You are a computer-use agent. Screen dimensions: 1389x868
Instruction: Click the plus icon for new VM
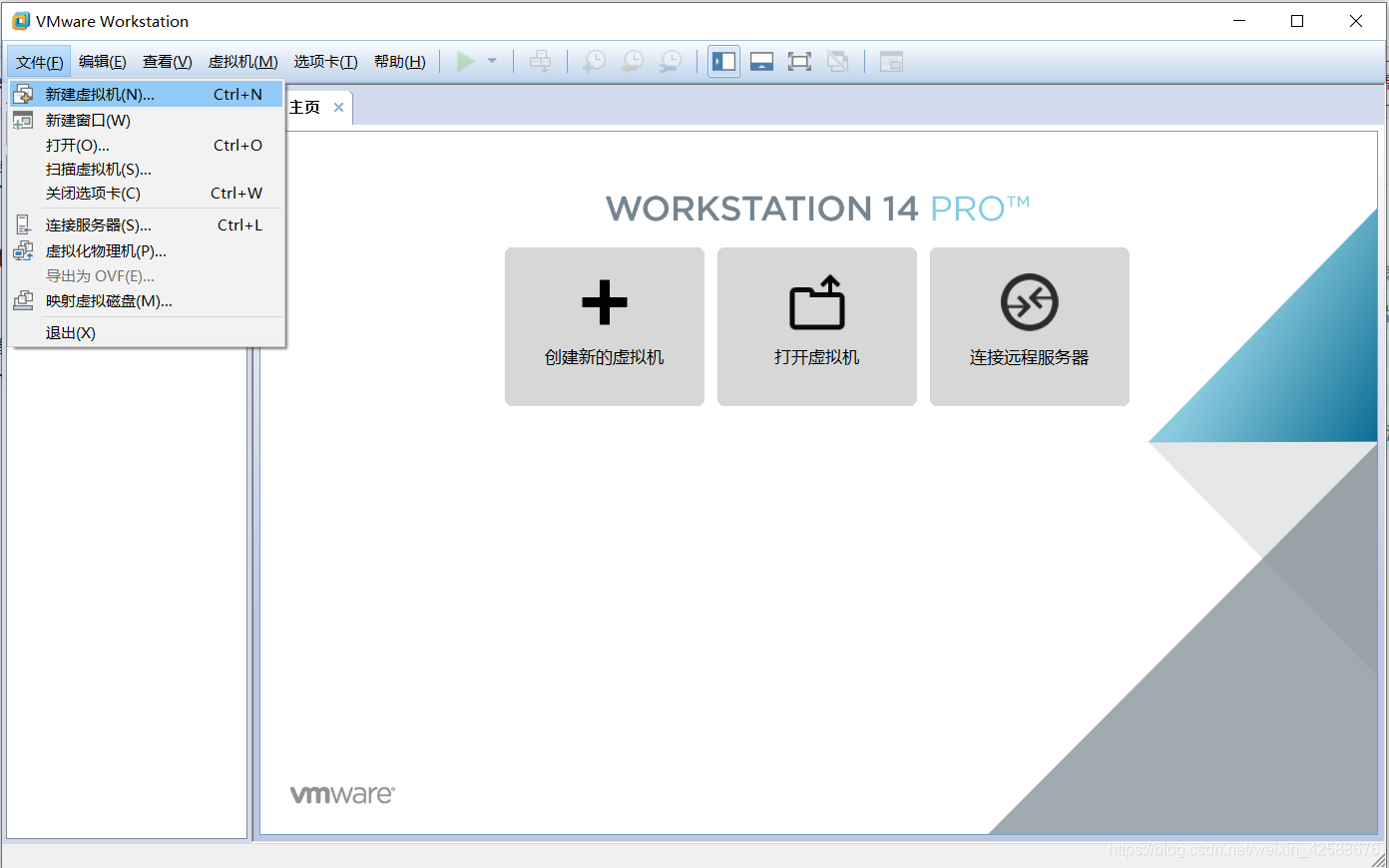point(605,302)
